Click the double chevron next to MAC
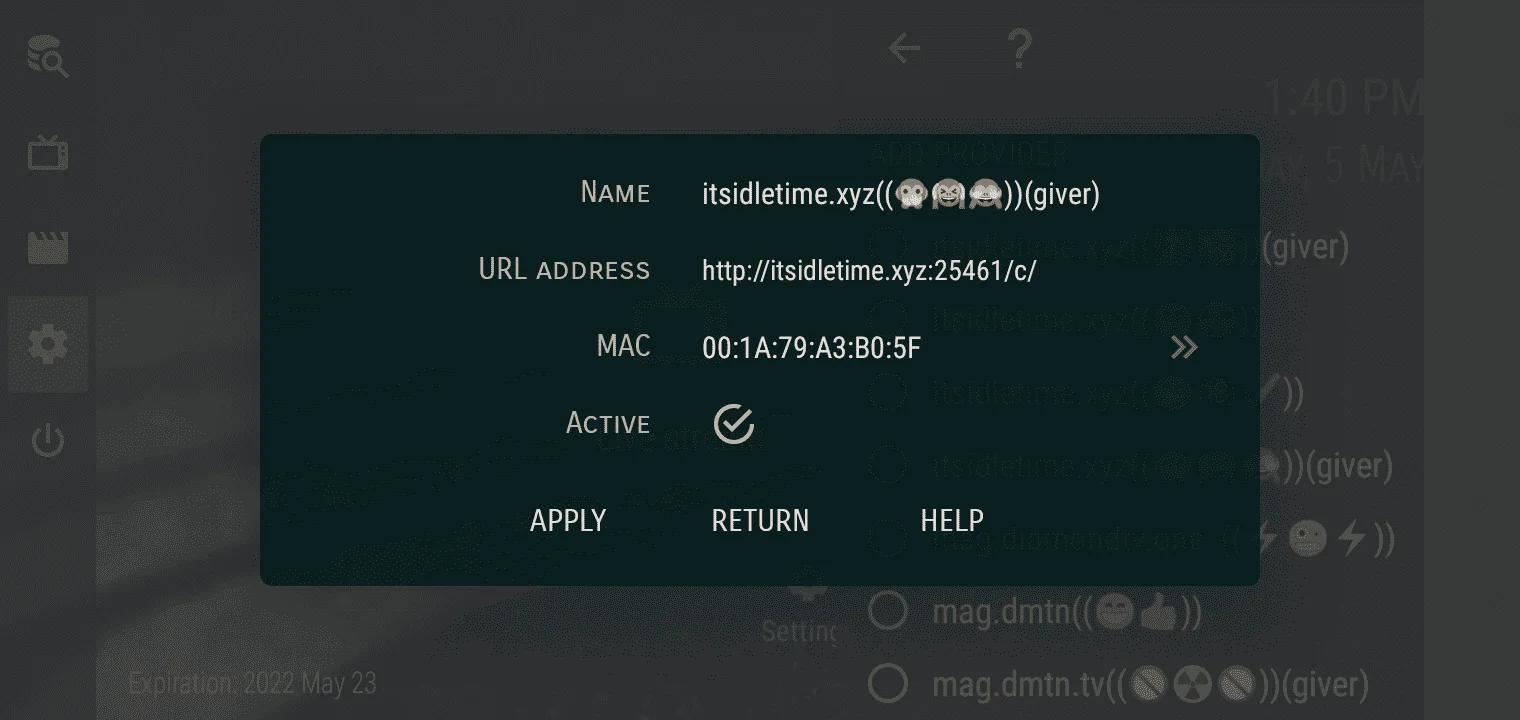Image resolution: width=1520 pixels, height=720 pixels. (1184, 347)
